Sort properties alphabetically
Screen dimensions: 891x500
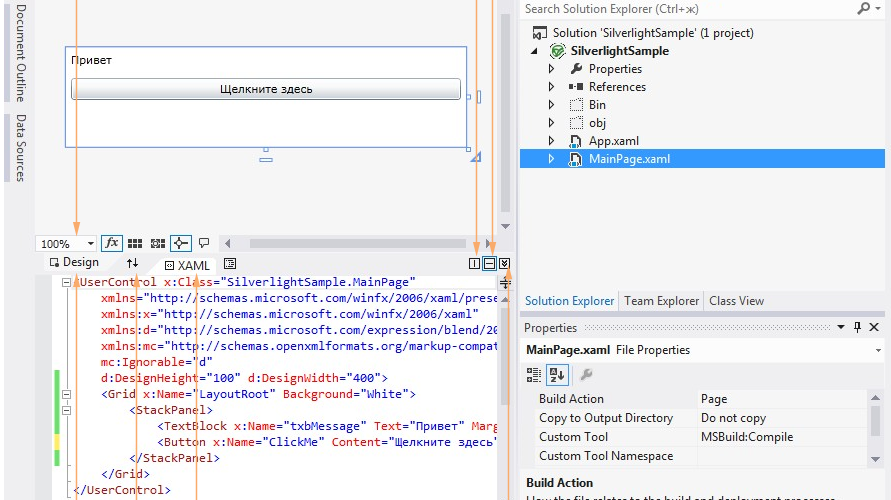point(557,374)
